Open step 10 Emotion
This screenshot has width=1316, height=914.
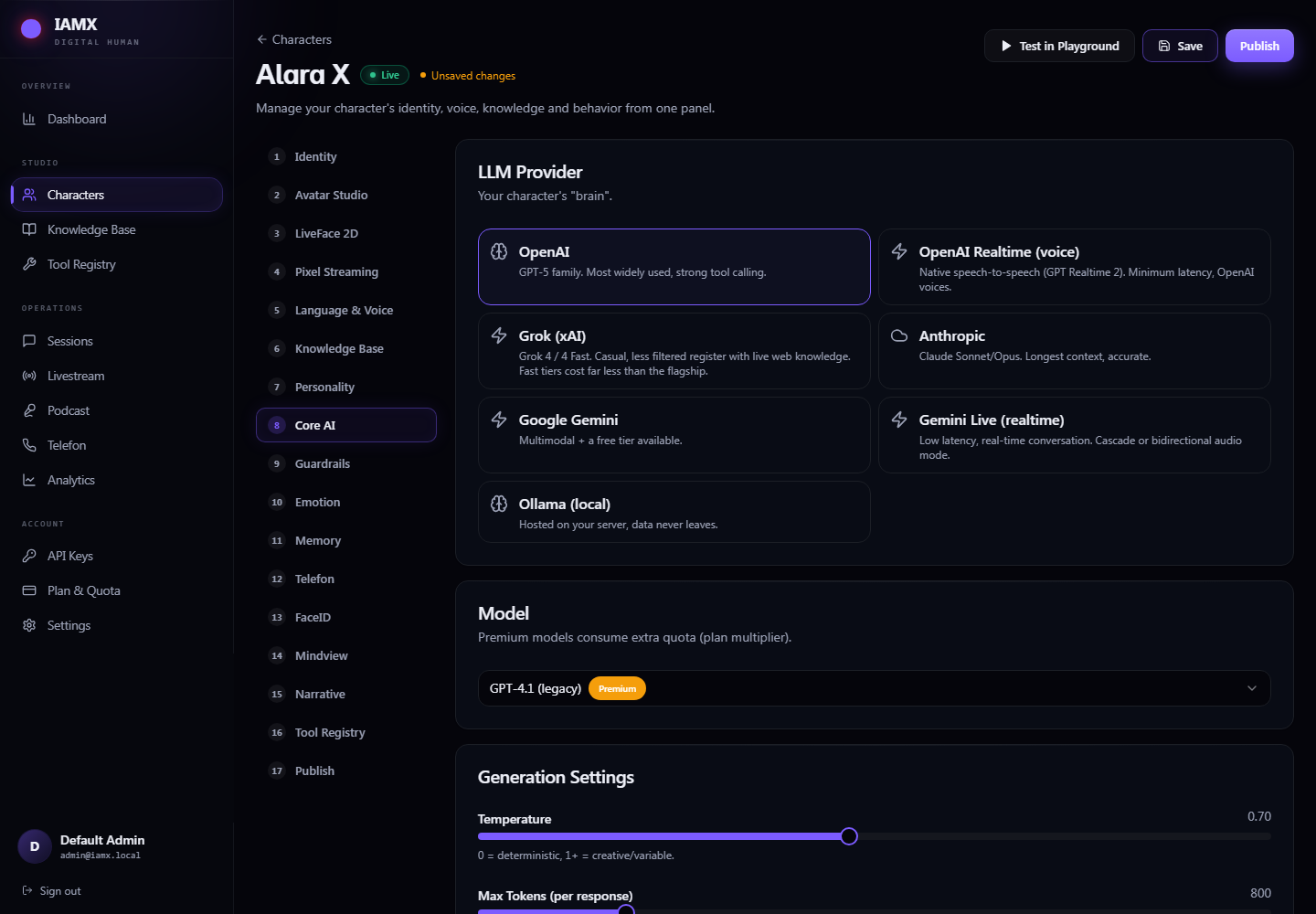coord(345,502)
